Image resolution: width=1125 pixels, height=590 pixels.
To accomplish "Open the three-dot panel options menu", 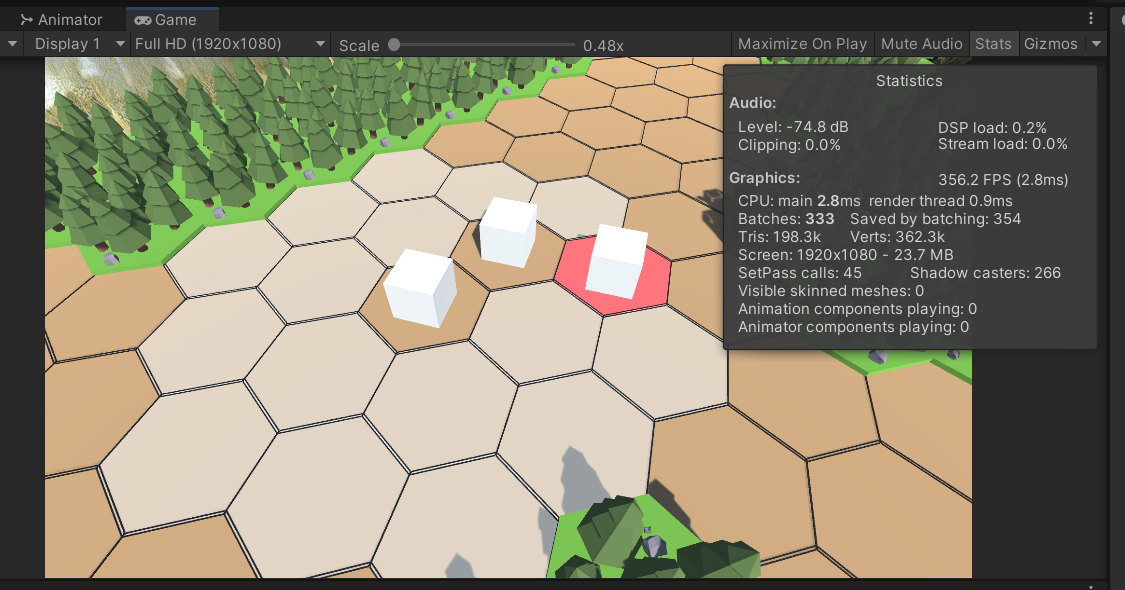I will tap(1091, 18).
